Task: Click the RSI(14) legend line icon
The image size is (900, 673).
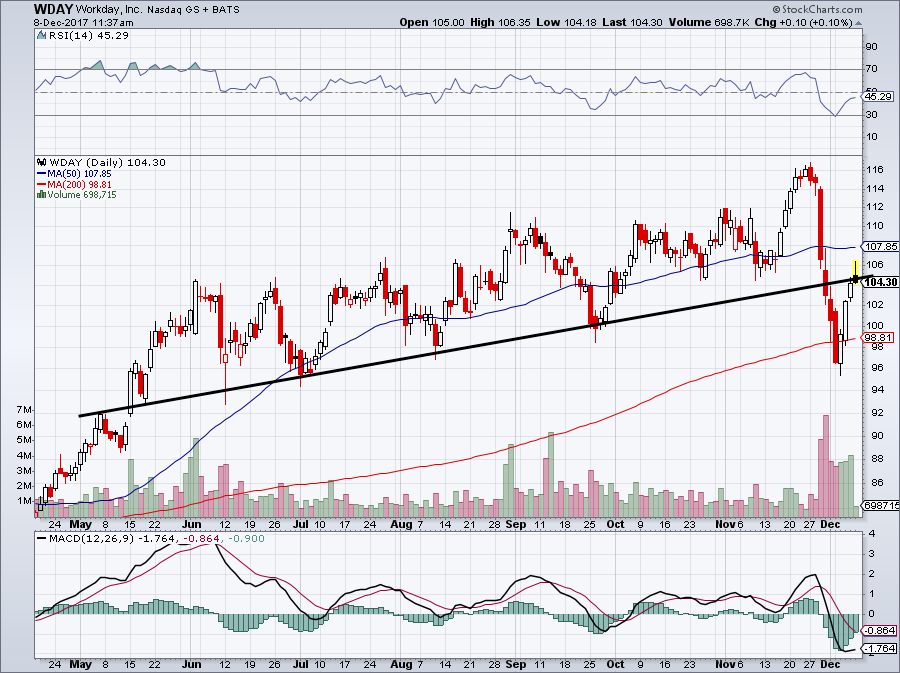Action: pyautogui.click(x=41, y=35)
